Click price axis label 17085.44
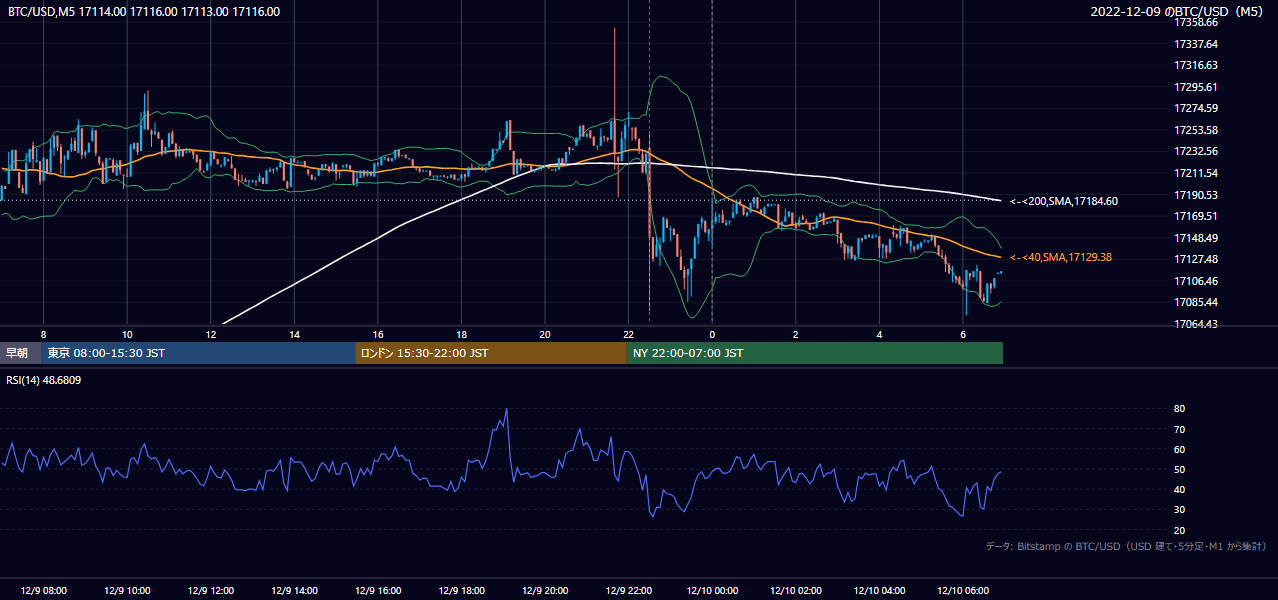The height and width of the screenshot is (600, 1278). pyautogui.click(x=1196, y=302)
